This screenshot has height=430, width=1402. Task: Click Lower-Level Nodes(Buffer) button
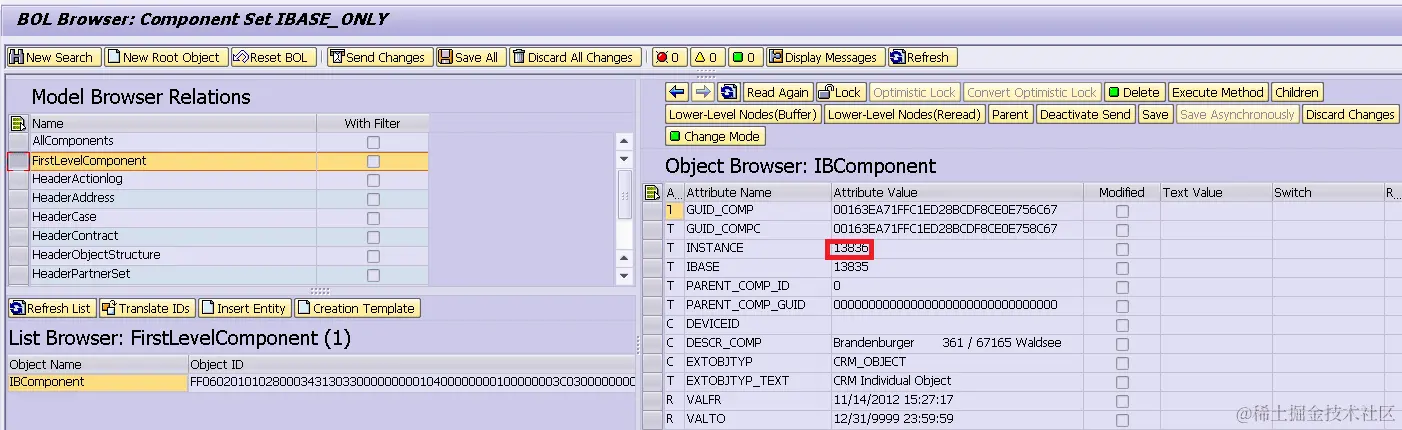click(743, 114)
